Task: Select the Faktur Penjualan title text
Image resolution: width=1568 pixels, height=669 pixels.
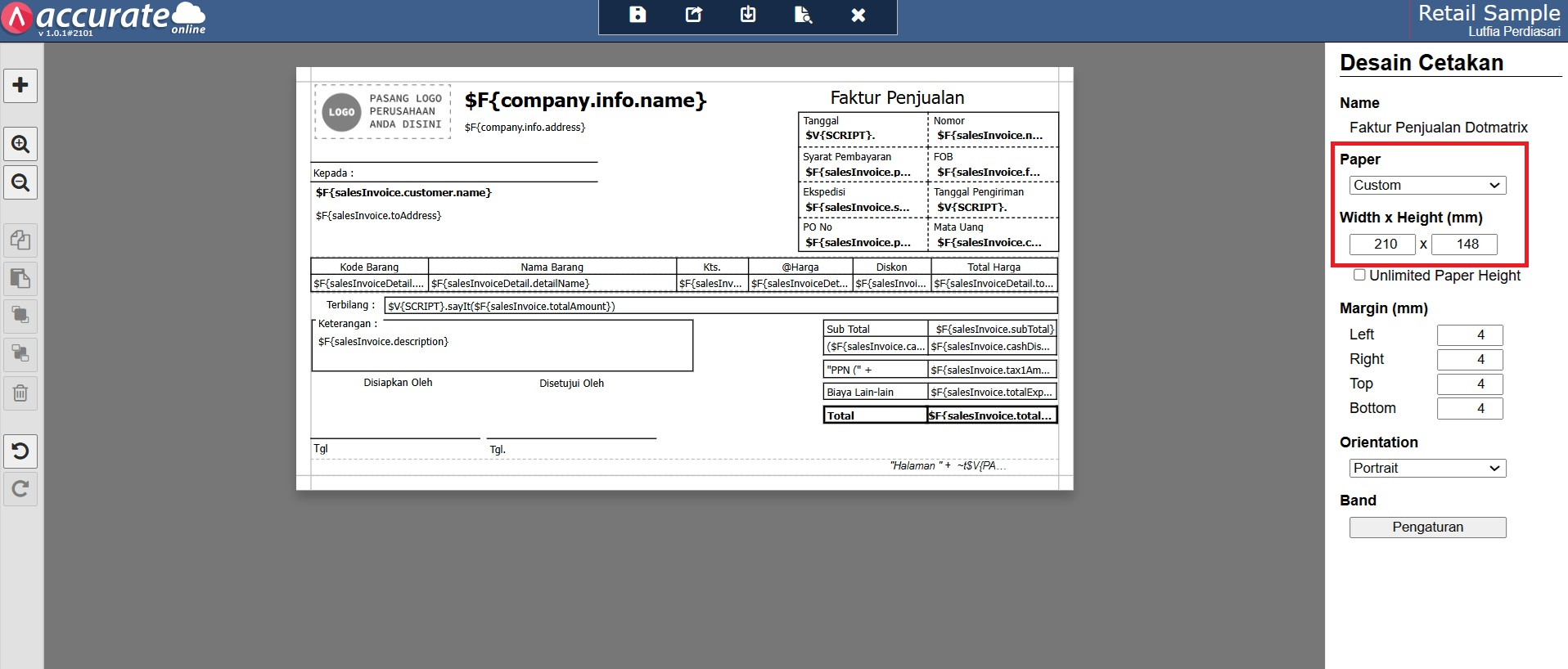Action: (897, 98)
